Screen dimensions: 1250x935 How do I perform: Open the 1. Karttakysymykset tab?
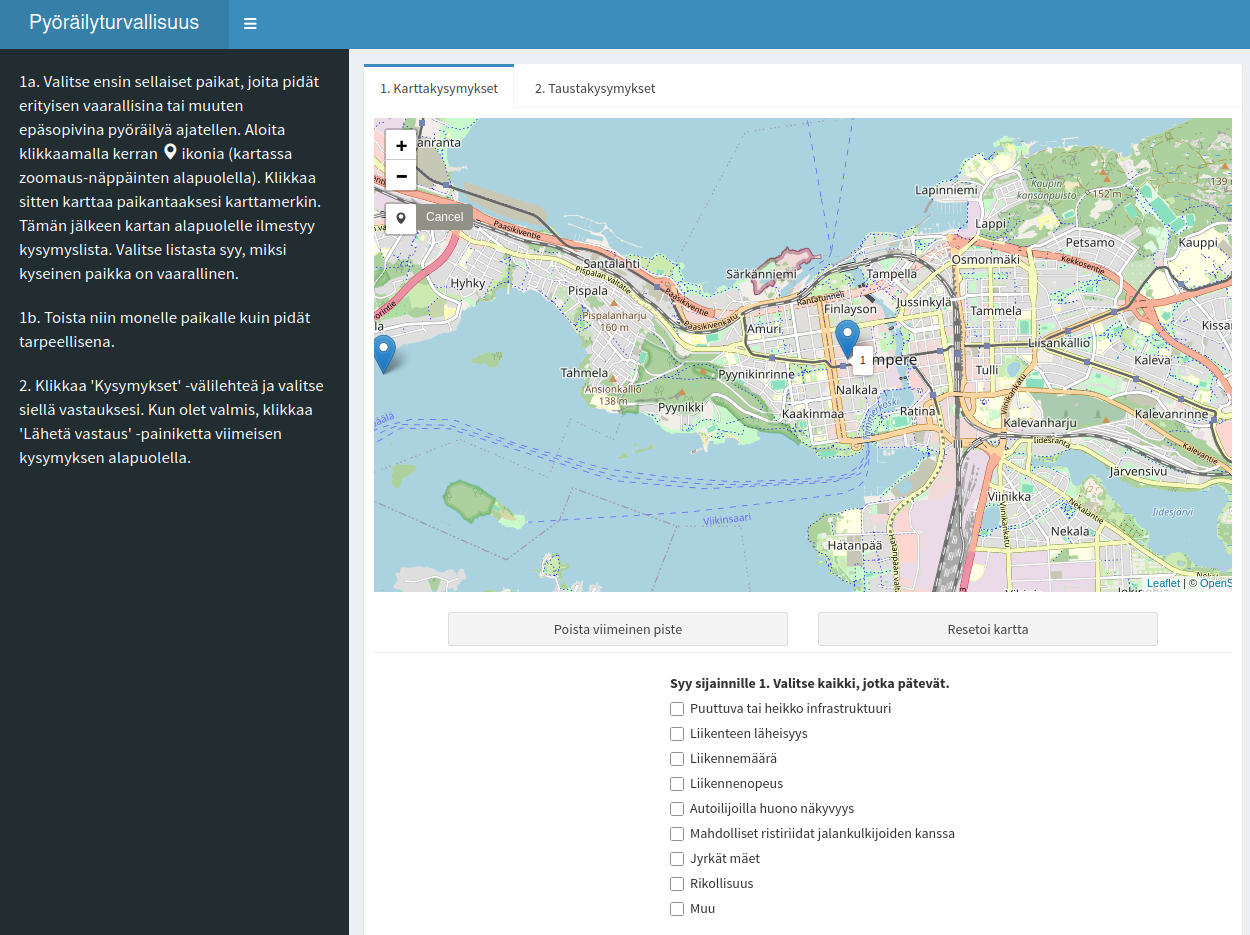[x=439, y=88]
